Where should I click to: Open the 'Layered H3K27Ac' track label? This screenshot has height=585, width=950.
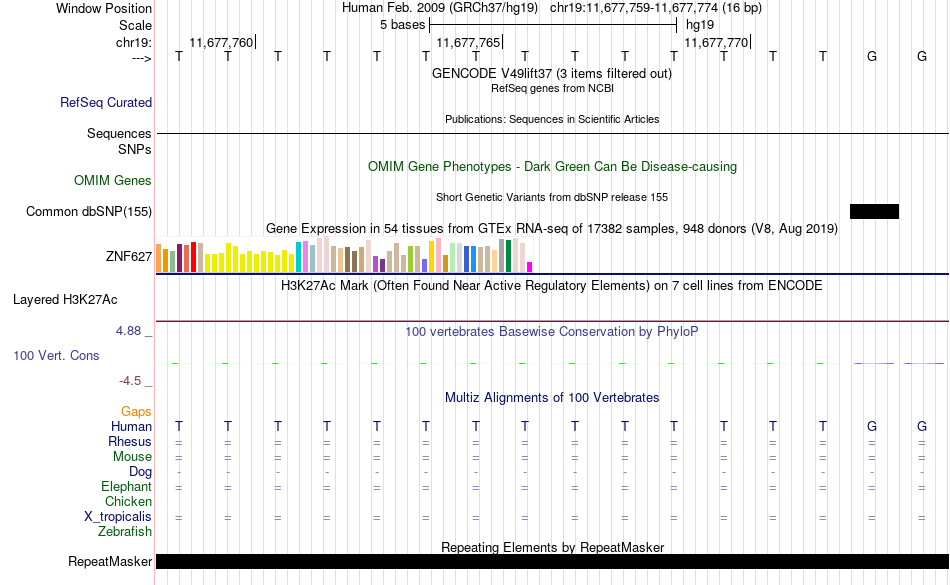point(65,300)
